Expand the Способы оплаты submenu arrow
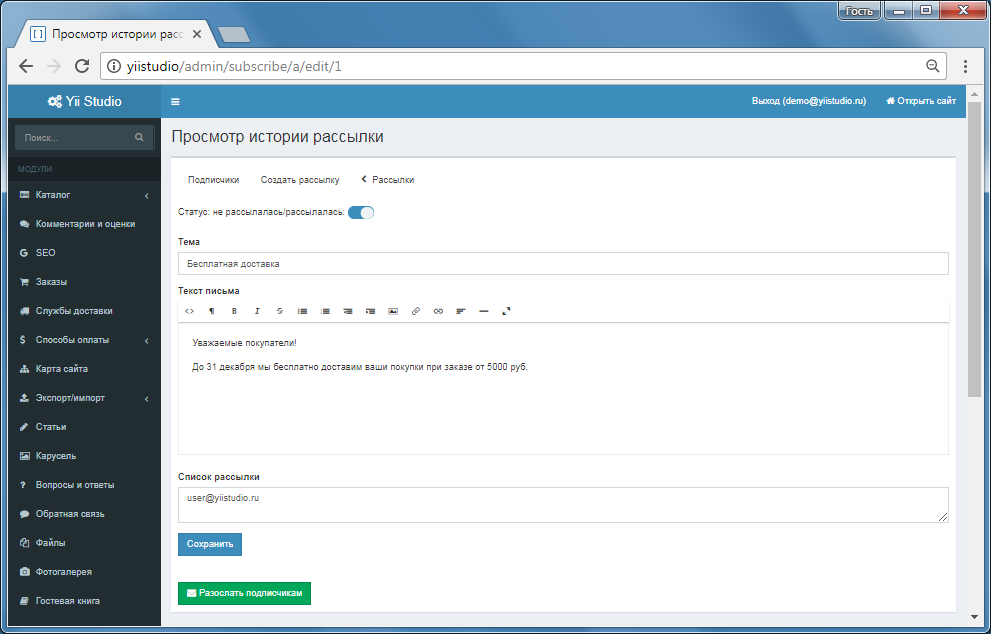The image size is (991, 634). (x=147, y=341)
